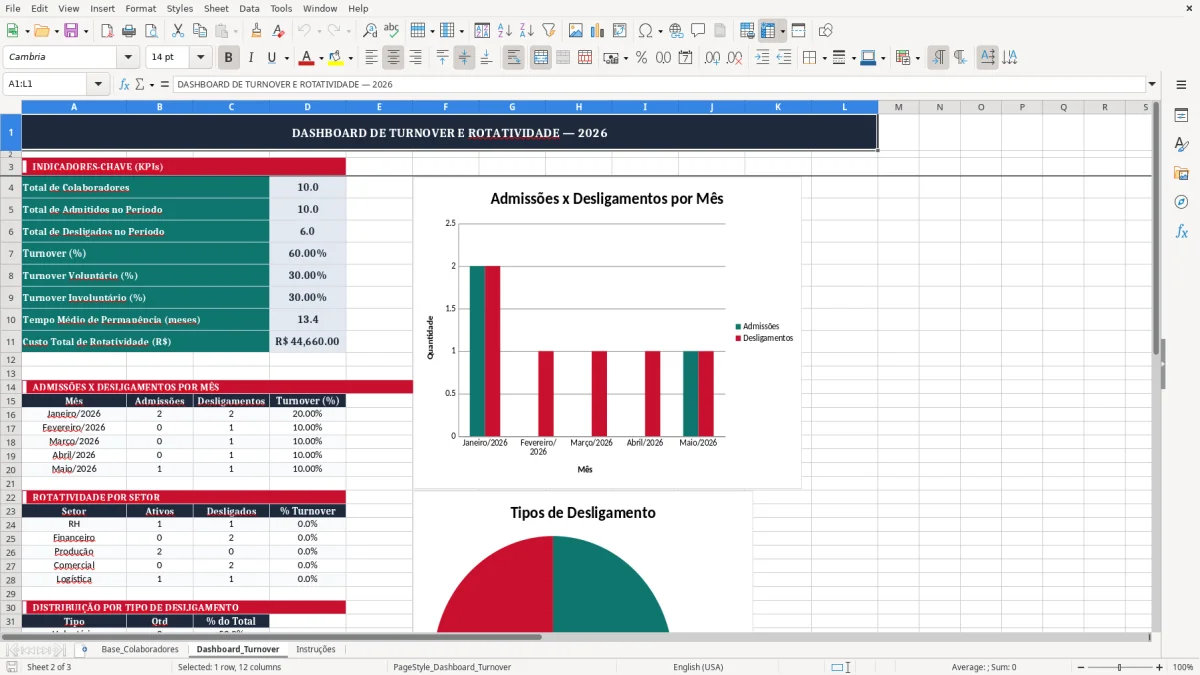Click Clear Direct Formatting icon
Viewport: 1200px width, 675px height.
278,31
